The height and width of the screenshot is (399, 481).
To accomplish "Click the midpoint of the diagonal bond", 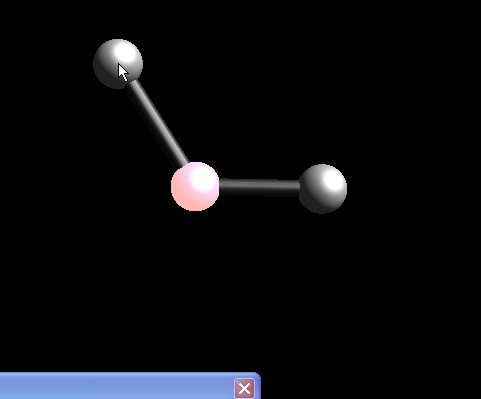I will 157,122.
